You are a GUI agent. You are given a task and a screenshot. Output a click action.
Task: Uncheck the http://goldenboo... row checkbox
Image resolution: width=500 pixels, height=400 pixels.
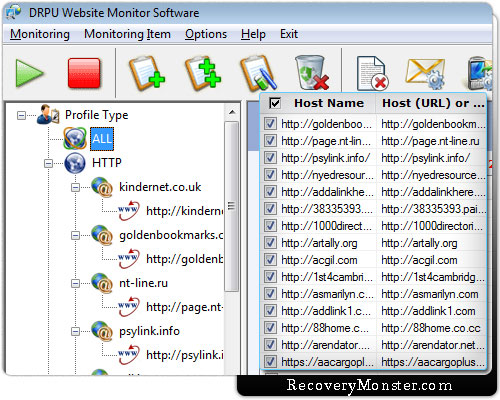[270, 124]
